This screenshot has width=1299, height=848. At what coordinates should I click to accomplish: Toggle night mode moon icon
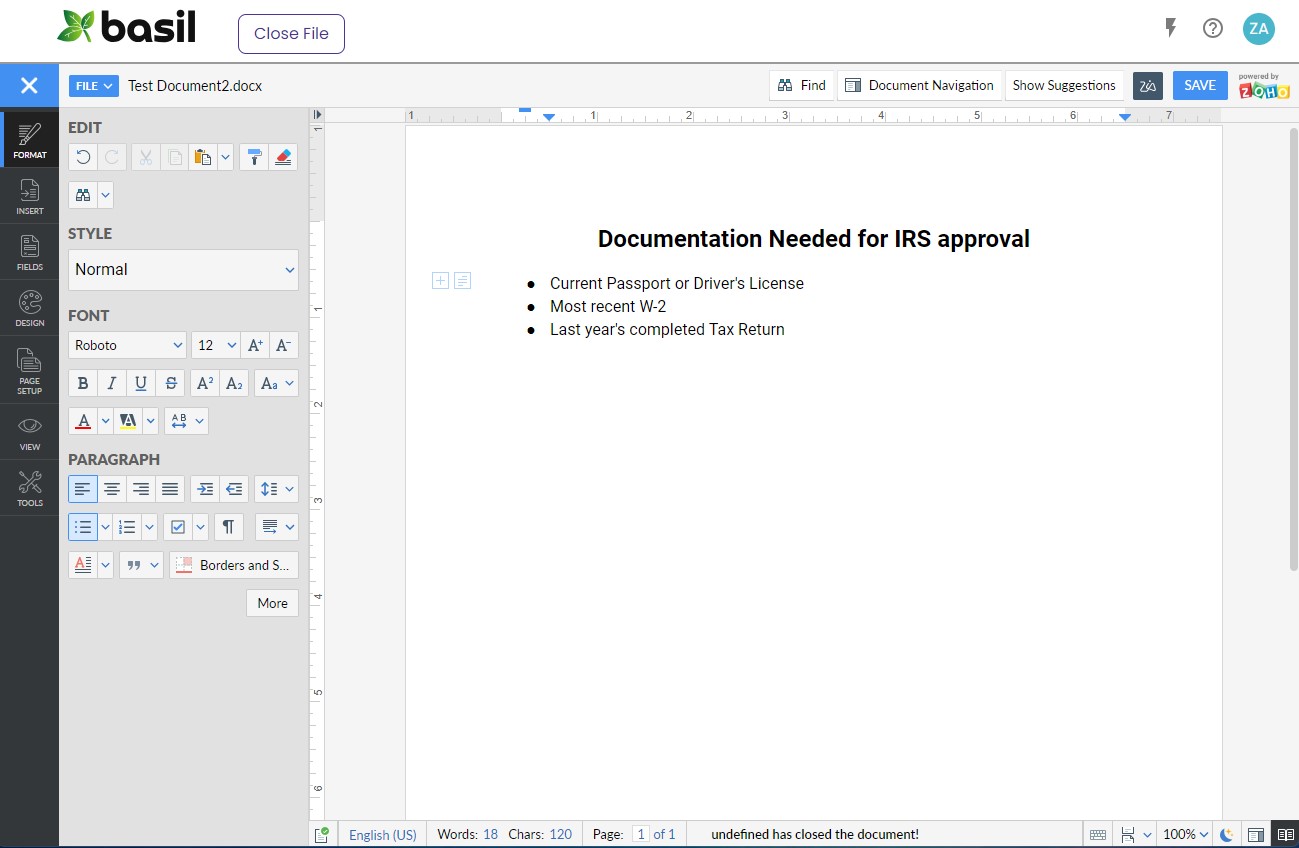[1226, 834]
